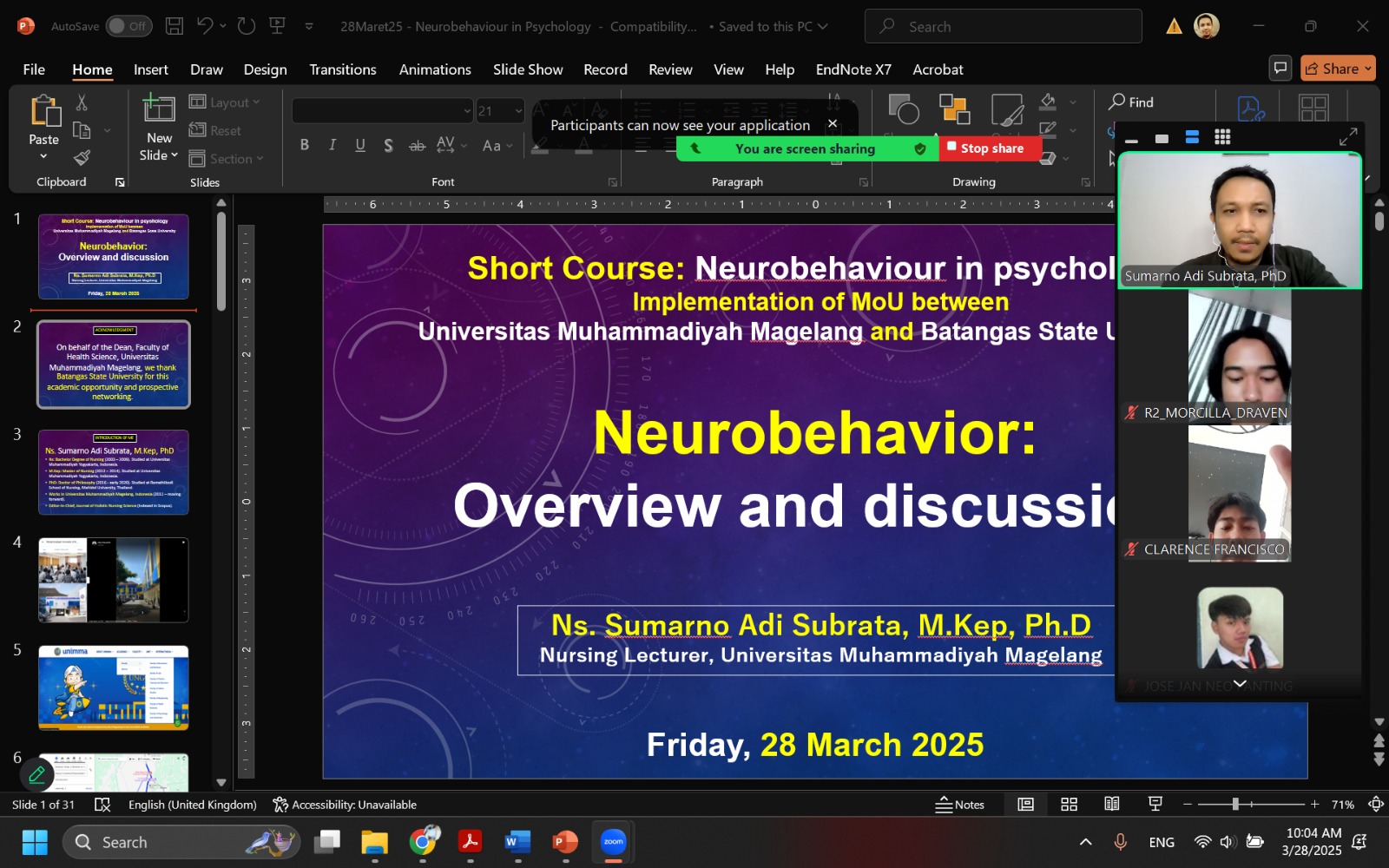The height and width of the screenshot is (868, 1389).
Task: Toggle Notes pane in status bar
Action: tap(959, 805)
